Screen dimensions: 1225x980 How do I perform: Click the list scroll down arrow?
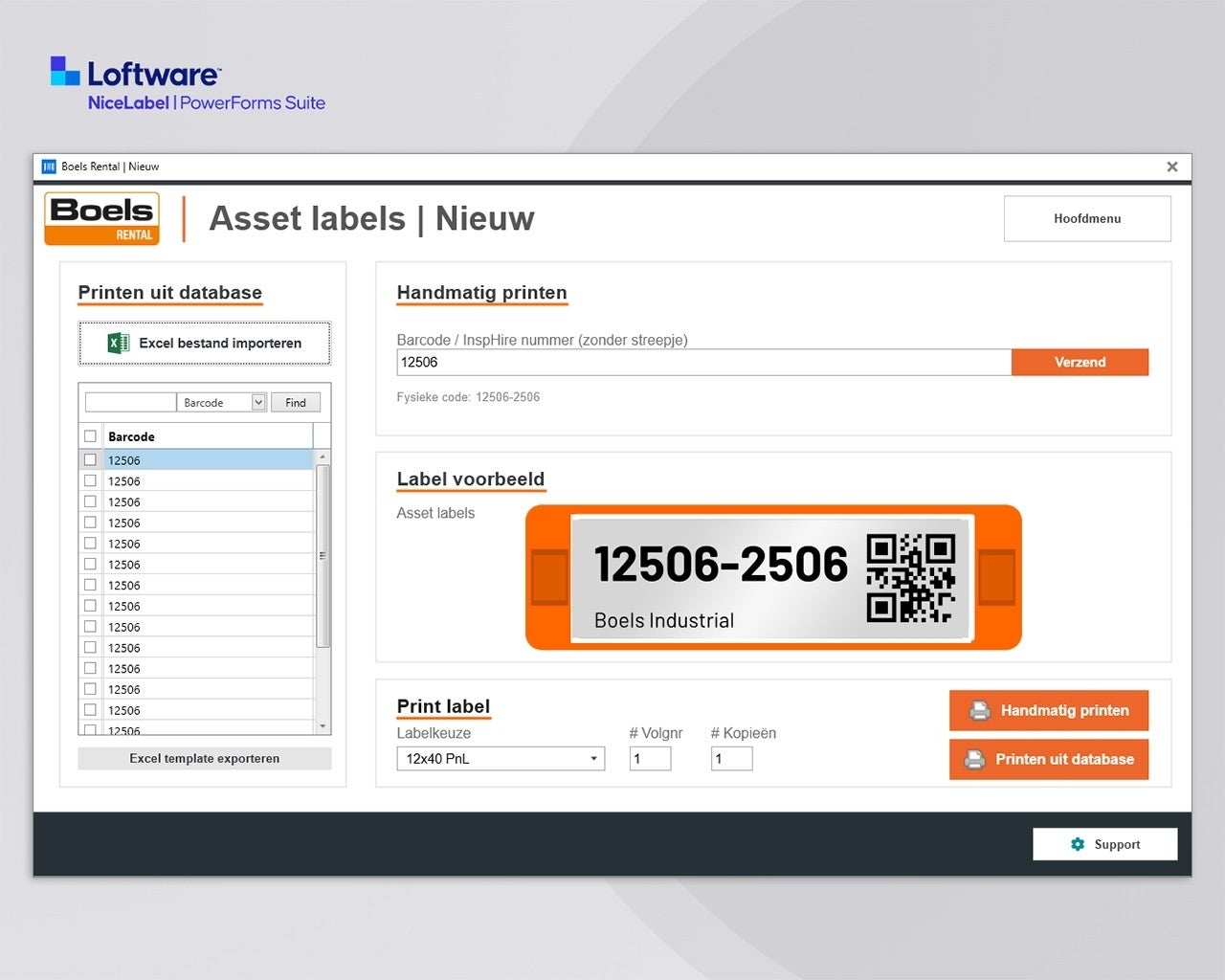click(323, 726)
